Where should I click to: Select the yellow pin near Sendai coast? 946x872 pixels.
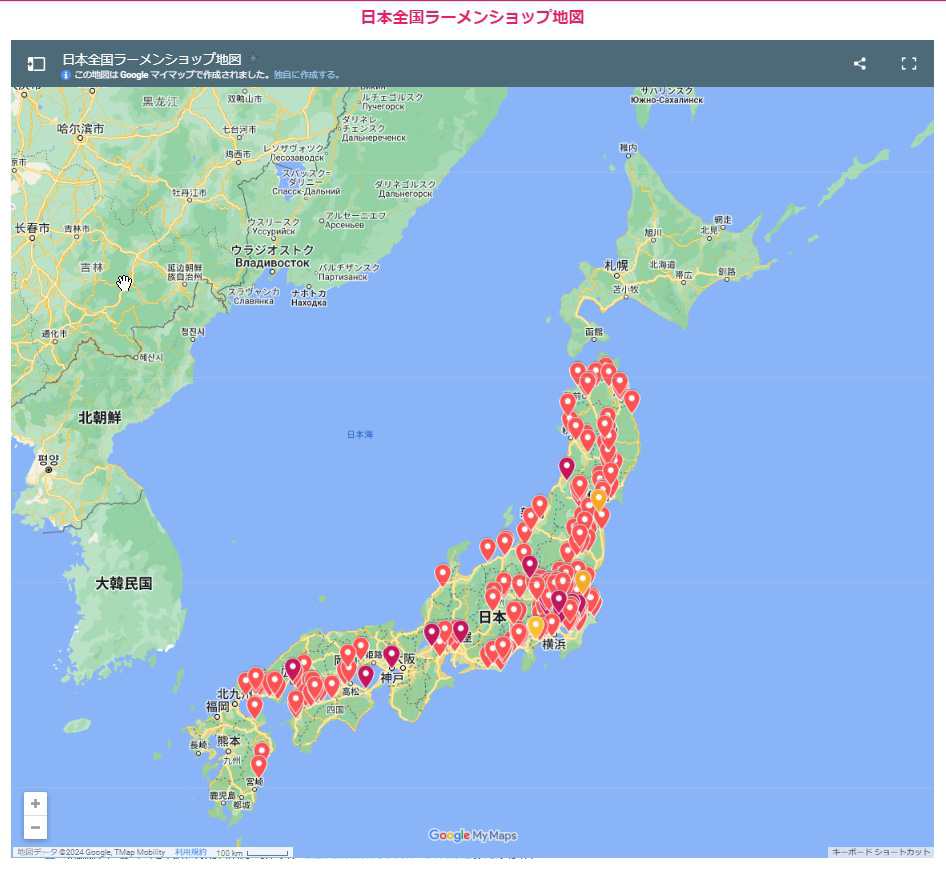coord(598,499)
